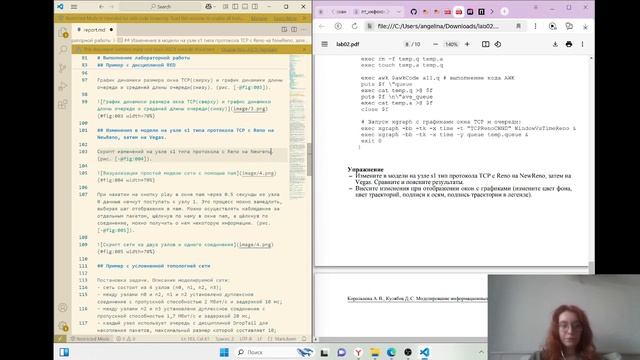640x360 pixels.
Task: Download the lab02.pdf file
Action: tap(555, 44)
